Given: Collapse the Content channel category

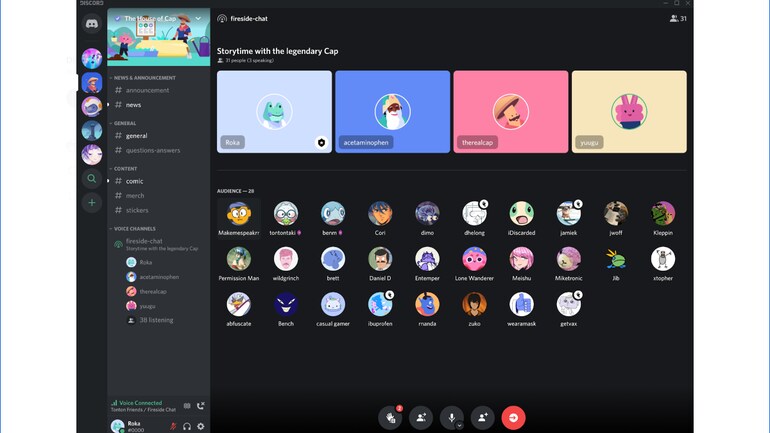Looking at the screenshot, I should (126, 169).
